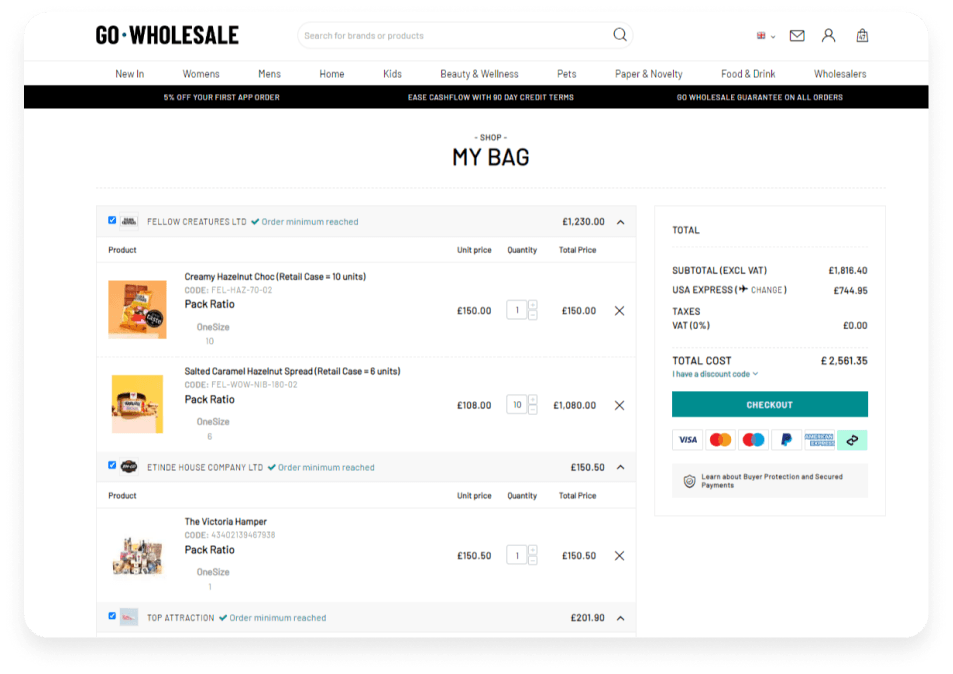
Task: Collapse the Top Attraction section
Action: pos(621,618)
